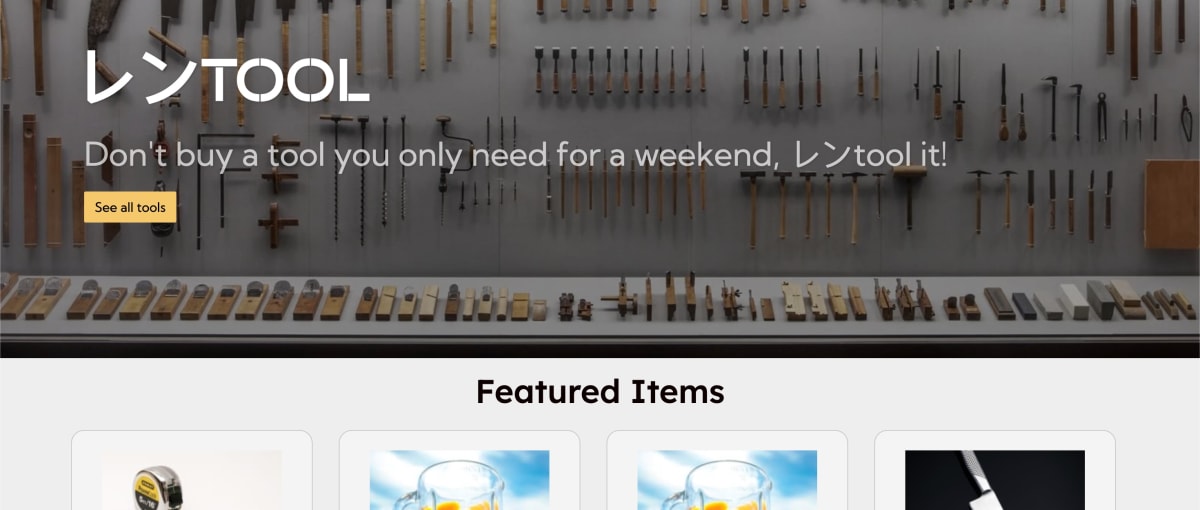This screenshot has width=1200, height=510.
Task: Click the tape measure card's top border
Action: pos(192,431)
